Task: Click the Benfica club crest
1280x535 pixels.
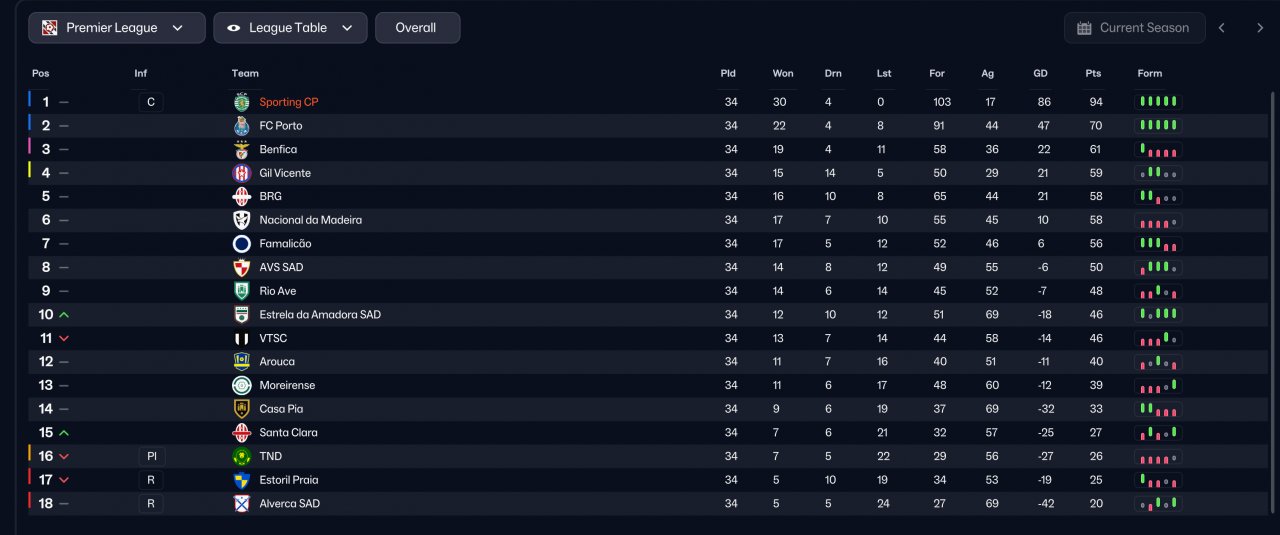Action: click(x=241, y=149)
